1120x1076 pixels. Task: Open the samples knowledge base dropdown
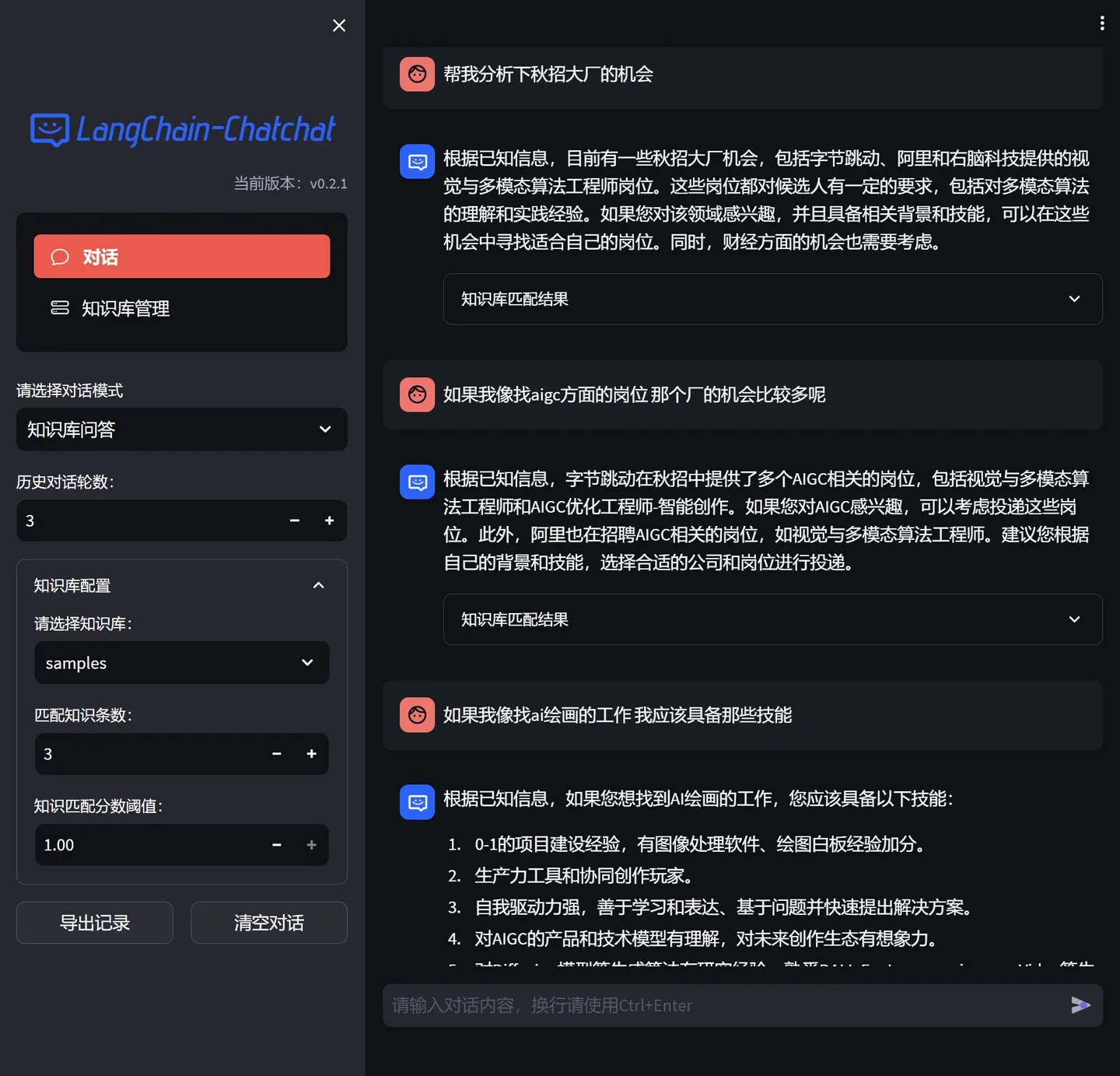coord(181,663)
